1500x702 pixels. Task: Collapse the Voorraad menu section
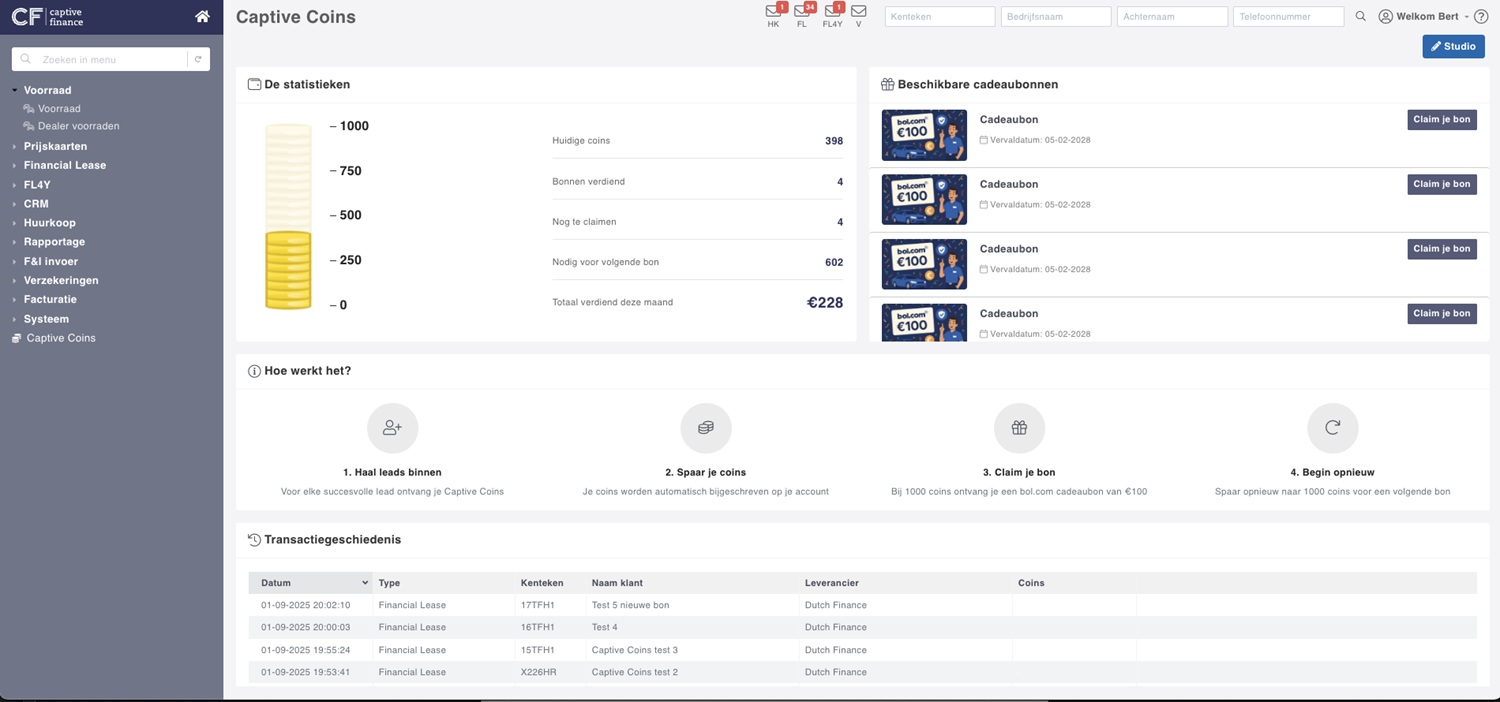pos(47,90)
